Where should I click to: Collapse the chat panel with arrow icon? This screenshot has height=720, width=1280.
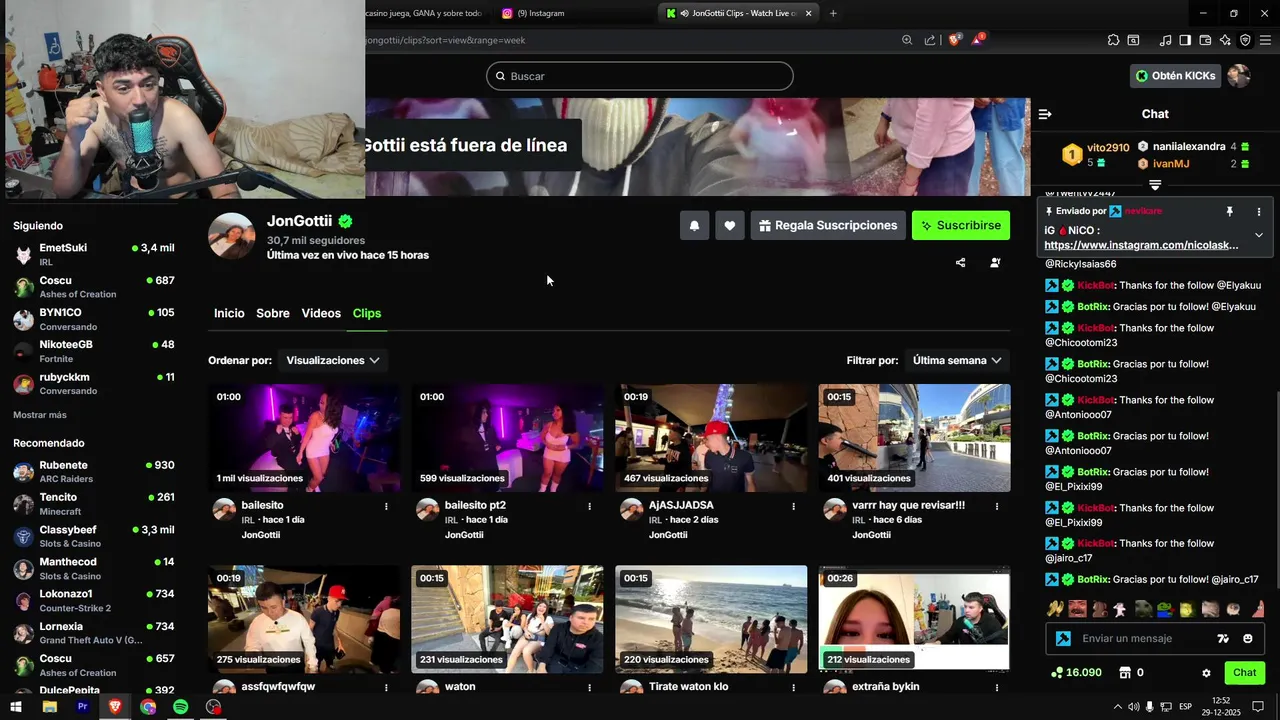1045,114
